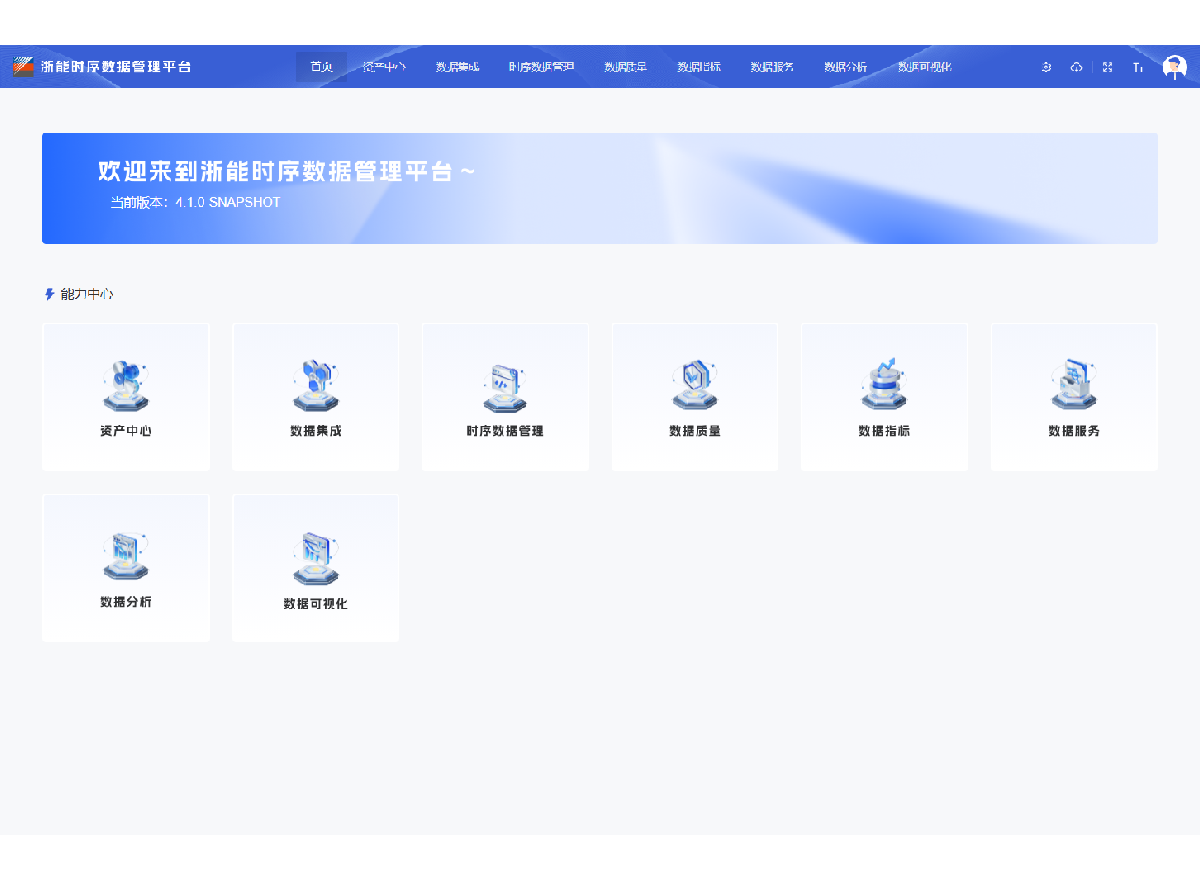Open the 数据质量 capability card
This screenshot has height=880, width=1200.
click(695, 397)
